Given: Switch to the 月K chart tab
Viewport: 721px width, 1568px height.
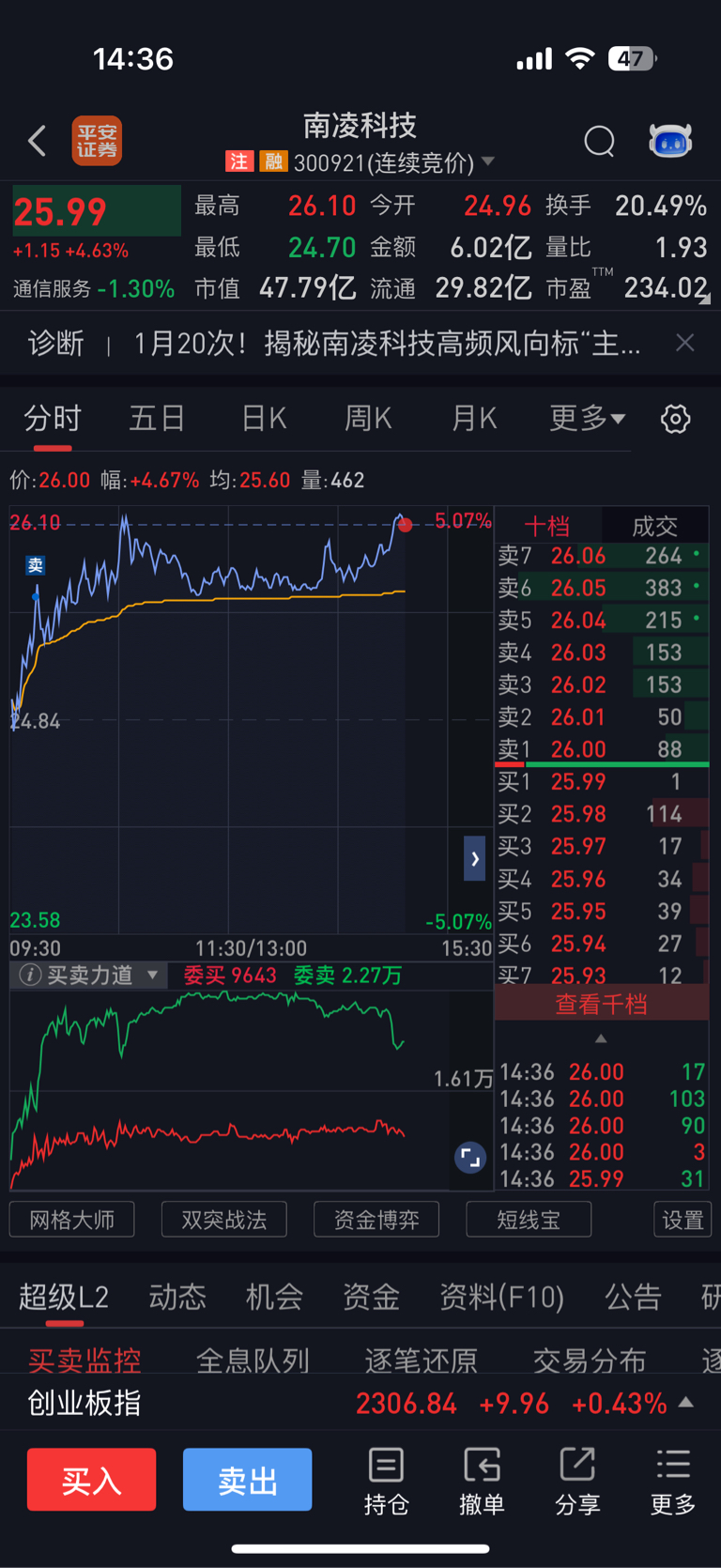Looking at the screenshot, I should (x=474, y=418).
